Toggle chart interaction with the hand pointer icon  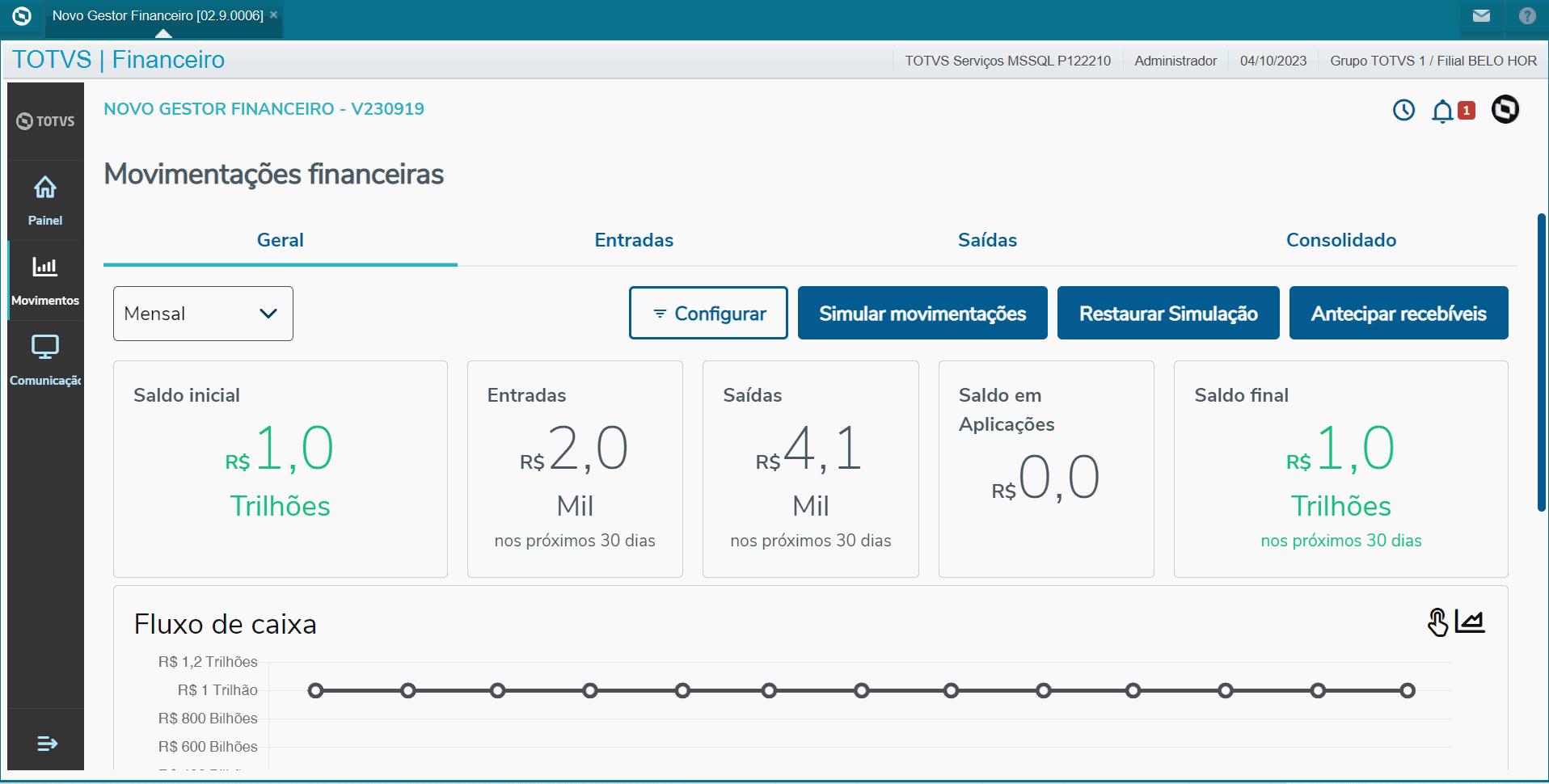pyautogui.click(x=1437, y=622)
